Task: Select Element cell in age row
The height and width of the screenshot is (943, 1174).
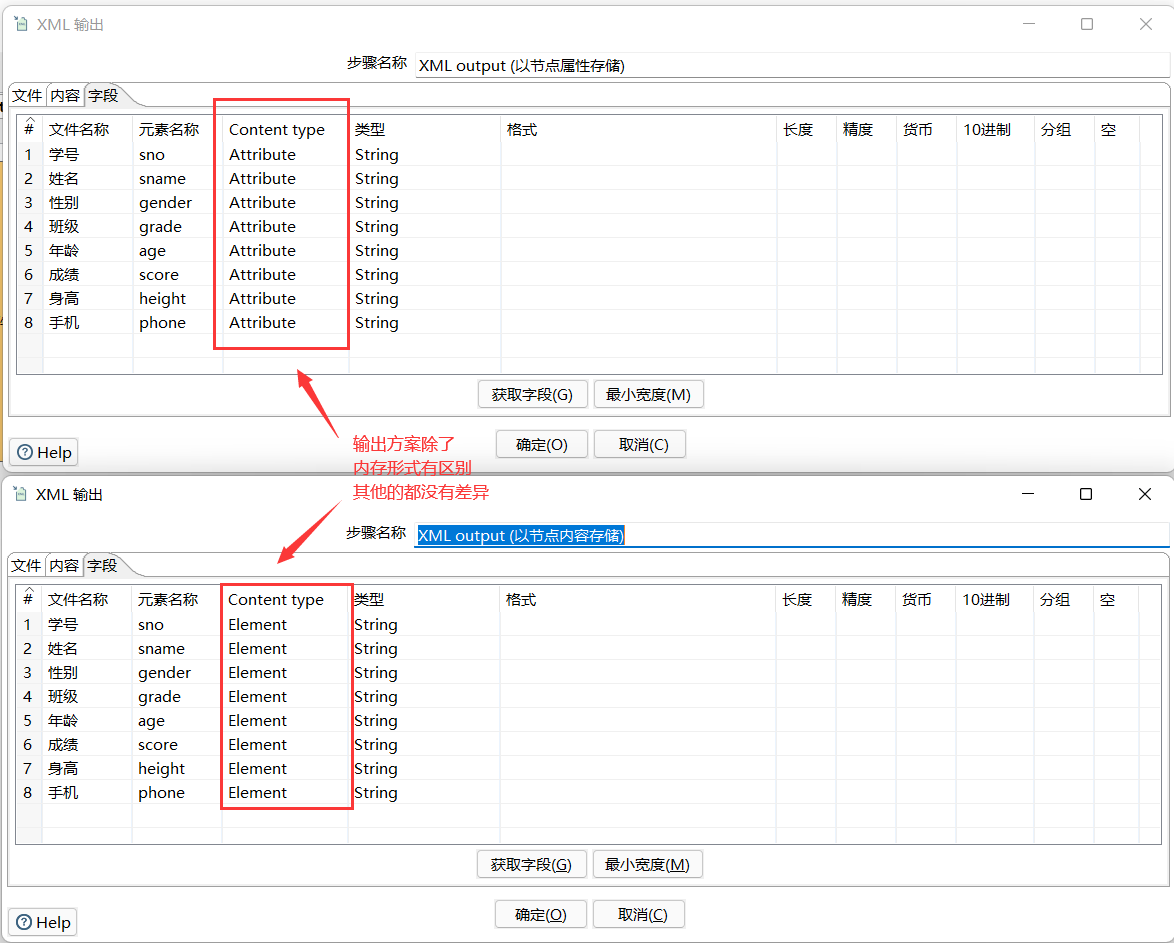Action: 285,720
